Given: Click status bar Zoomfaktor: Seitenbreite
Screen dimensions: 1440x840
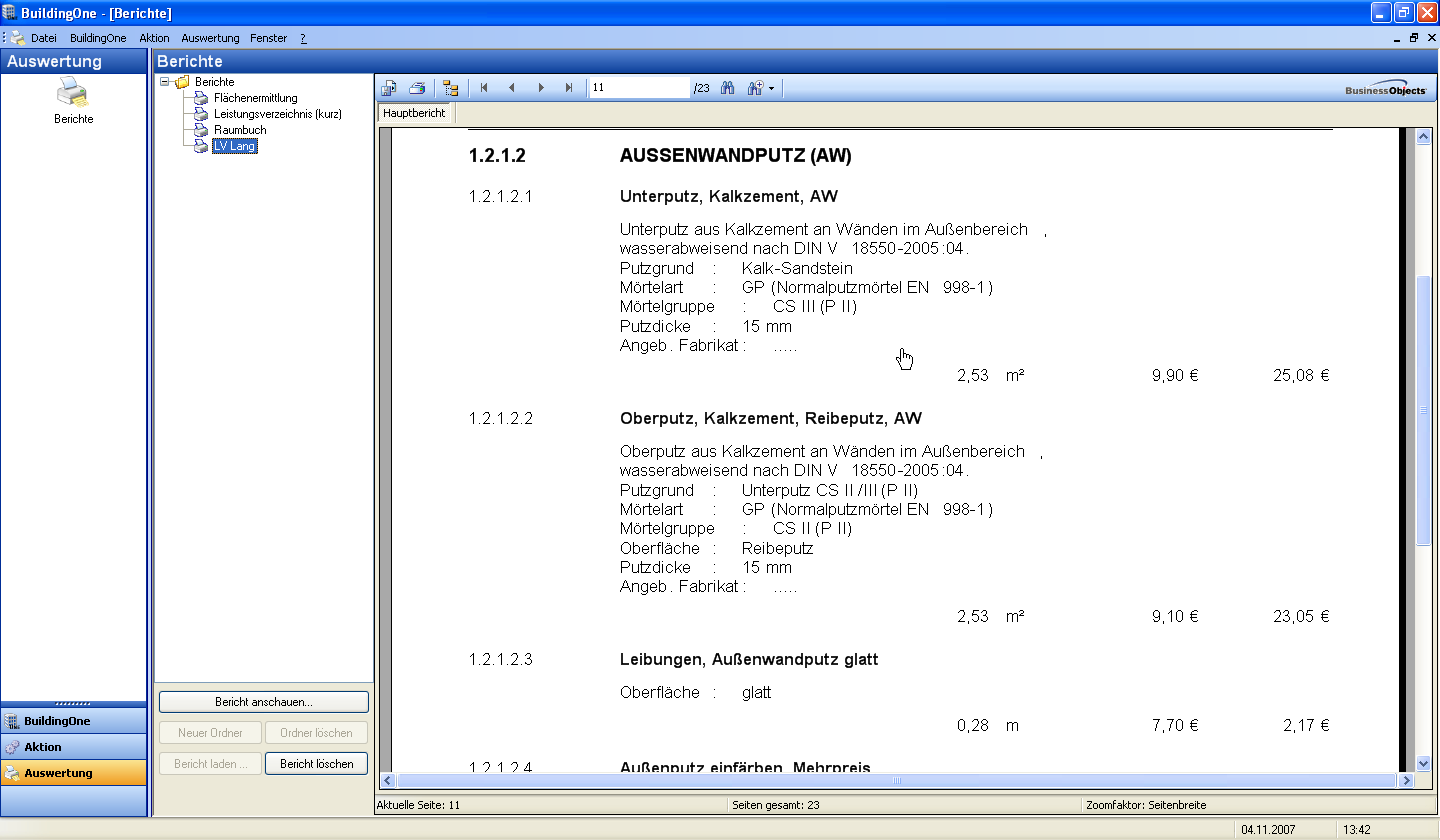Looking at the screenshot, I should [1146, 805].
